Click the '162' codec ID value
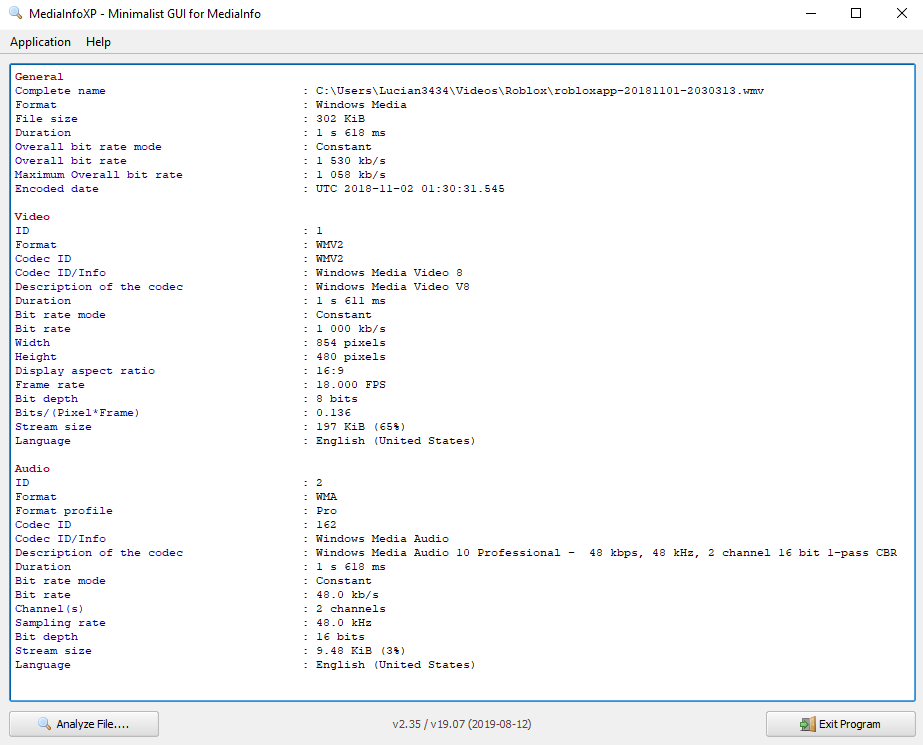 (x=326, y=525)
